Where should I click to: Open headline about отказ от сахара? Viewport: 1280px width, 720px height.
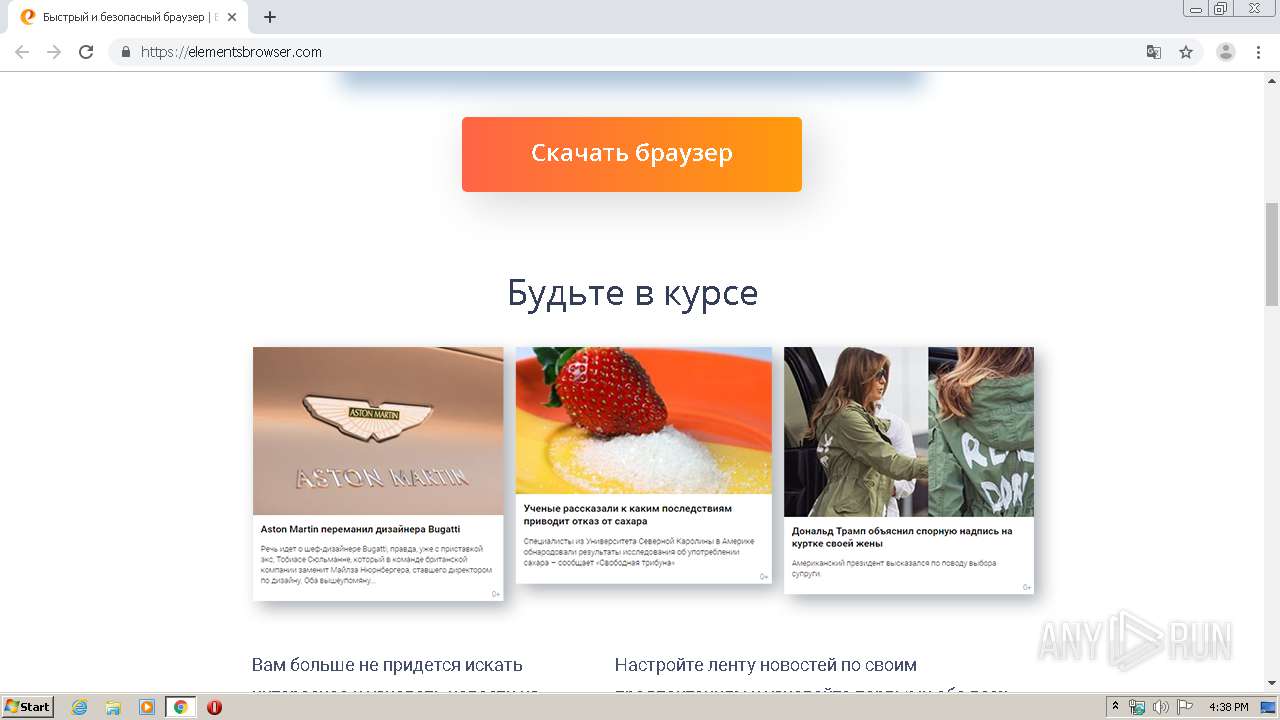tap(628, 515)
